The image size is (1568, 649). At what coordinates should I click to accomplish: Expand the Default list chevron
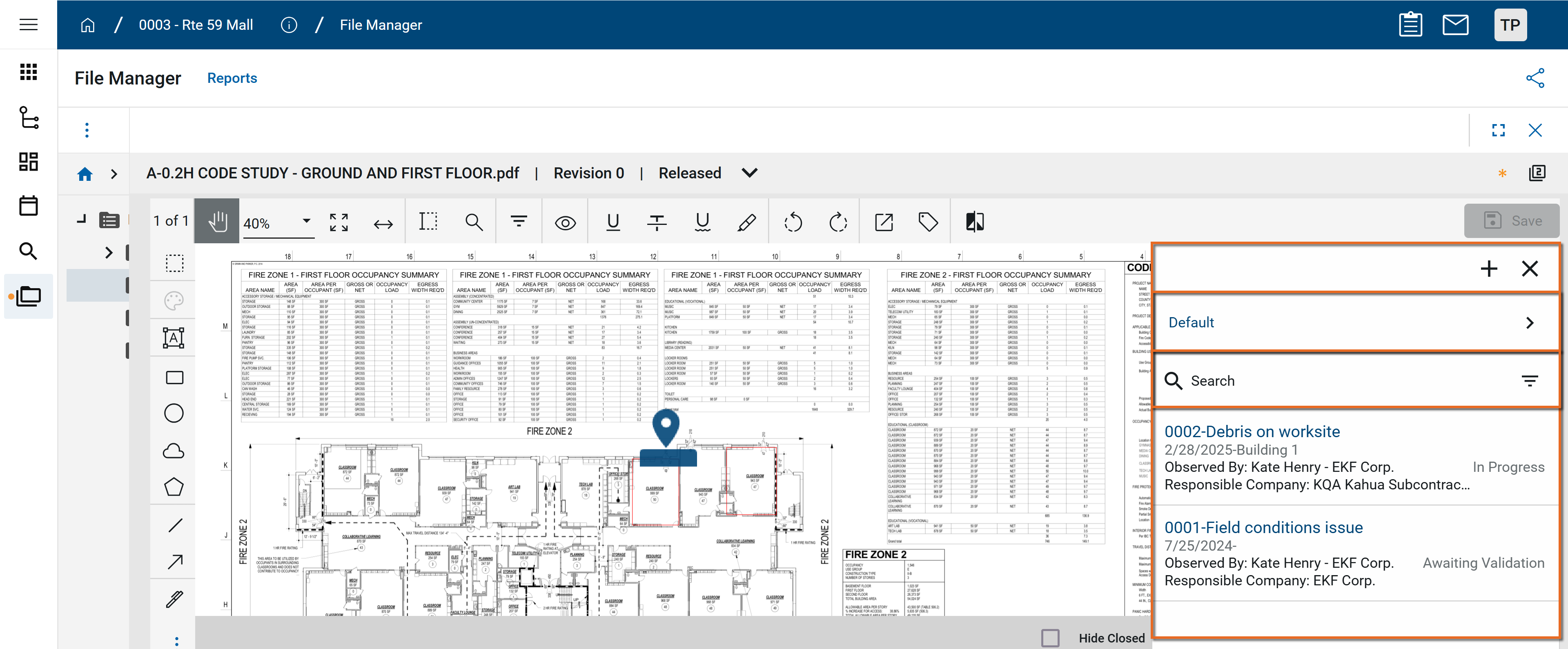(x=1529, y=322)
